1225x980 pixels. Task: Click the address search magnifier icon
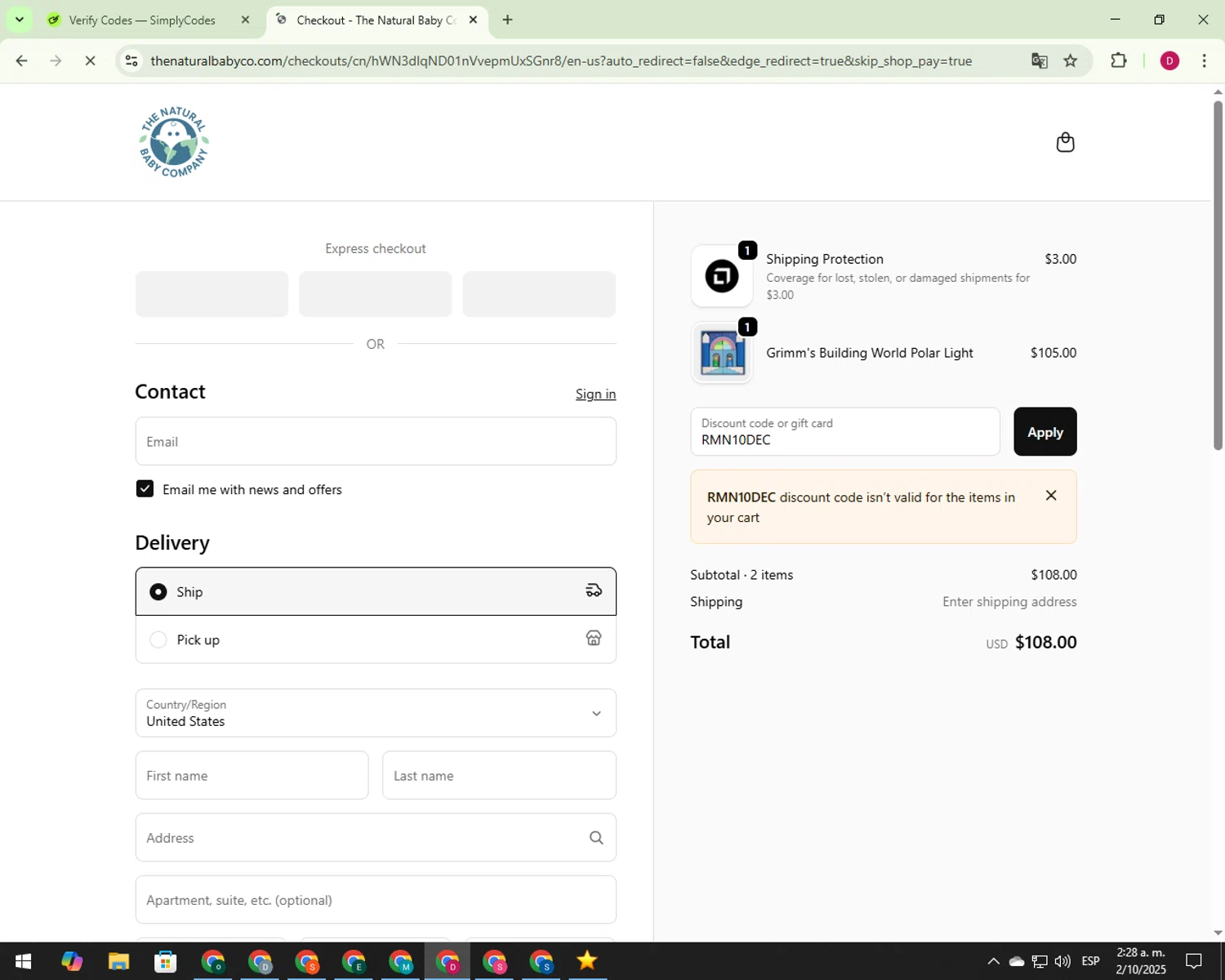point(596,838)
